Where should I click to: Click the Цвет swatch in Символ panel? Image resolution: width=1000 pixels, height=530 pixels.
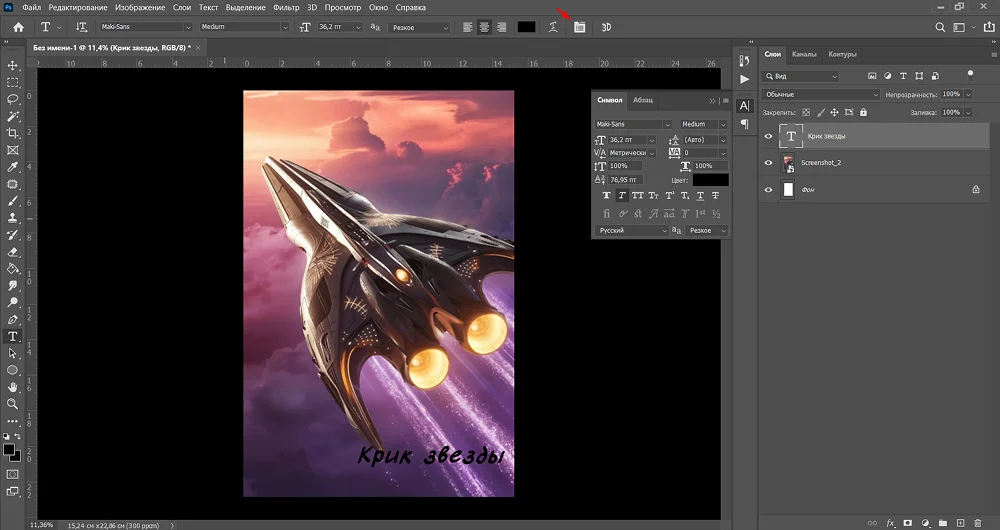click(710, 180)
